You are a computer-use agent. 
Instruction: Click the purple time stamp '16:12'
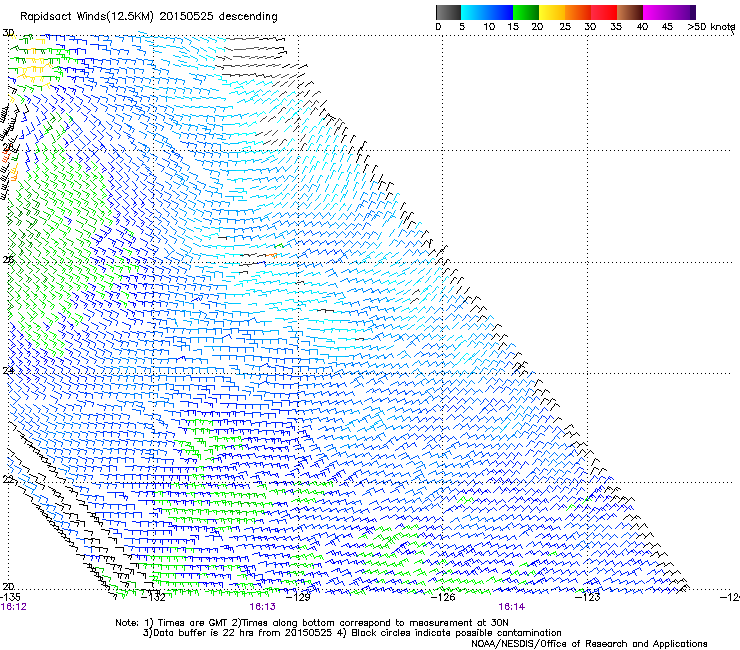14,607
